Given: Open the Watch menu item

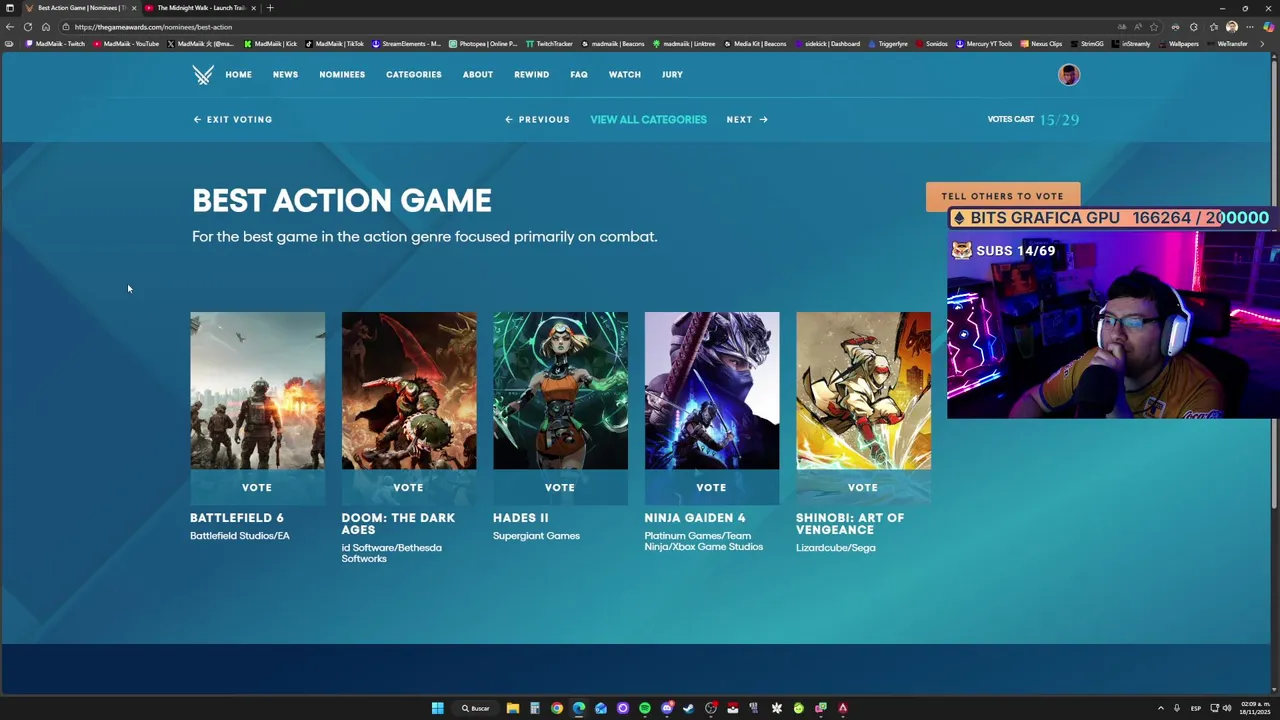Looking at the screenshot, I should pos(625,75).
